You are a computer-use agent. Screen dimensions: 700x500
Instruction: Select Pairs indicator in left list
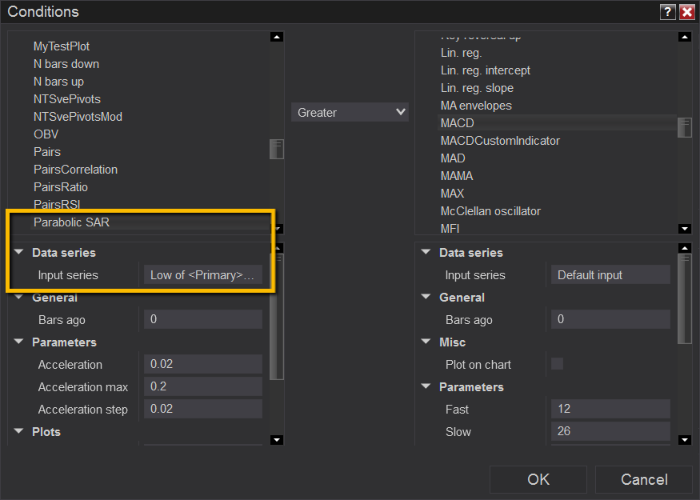click(x=47, y=152)
